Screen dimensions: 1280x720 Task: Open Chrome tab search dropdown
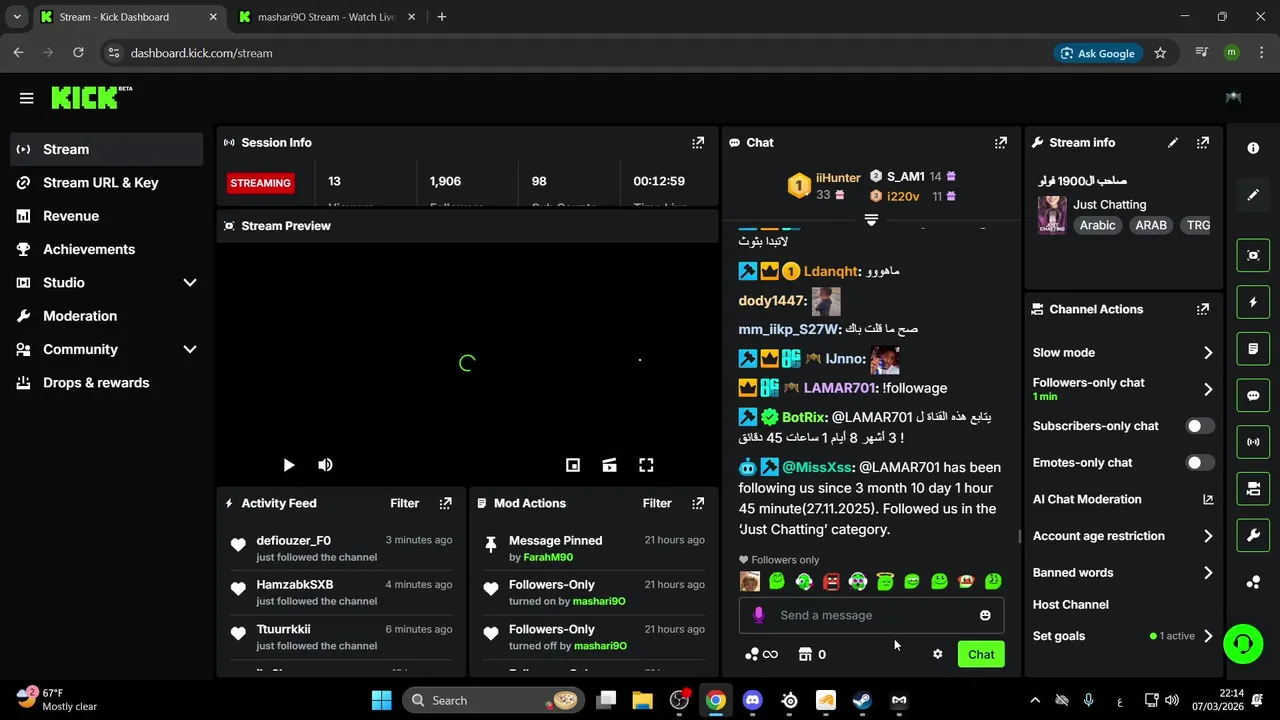[17, 17]
